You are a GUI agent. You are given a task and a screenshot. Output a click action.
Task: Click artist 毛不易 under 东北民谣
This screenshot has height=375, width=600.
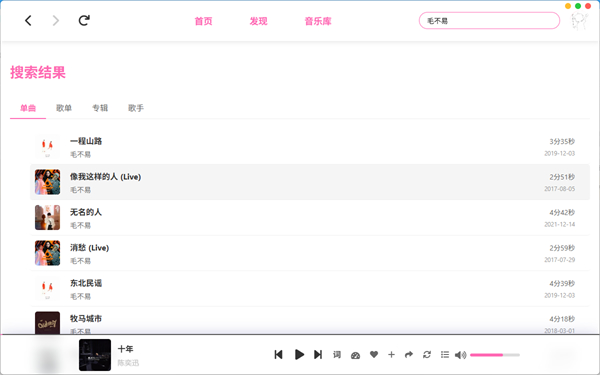(x=80, y=297)
